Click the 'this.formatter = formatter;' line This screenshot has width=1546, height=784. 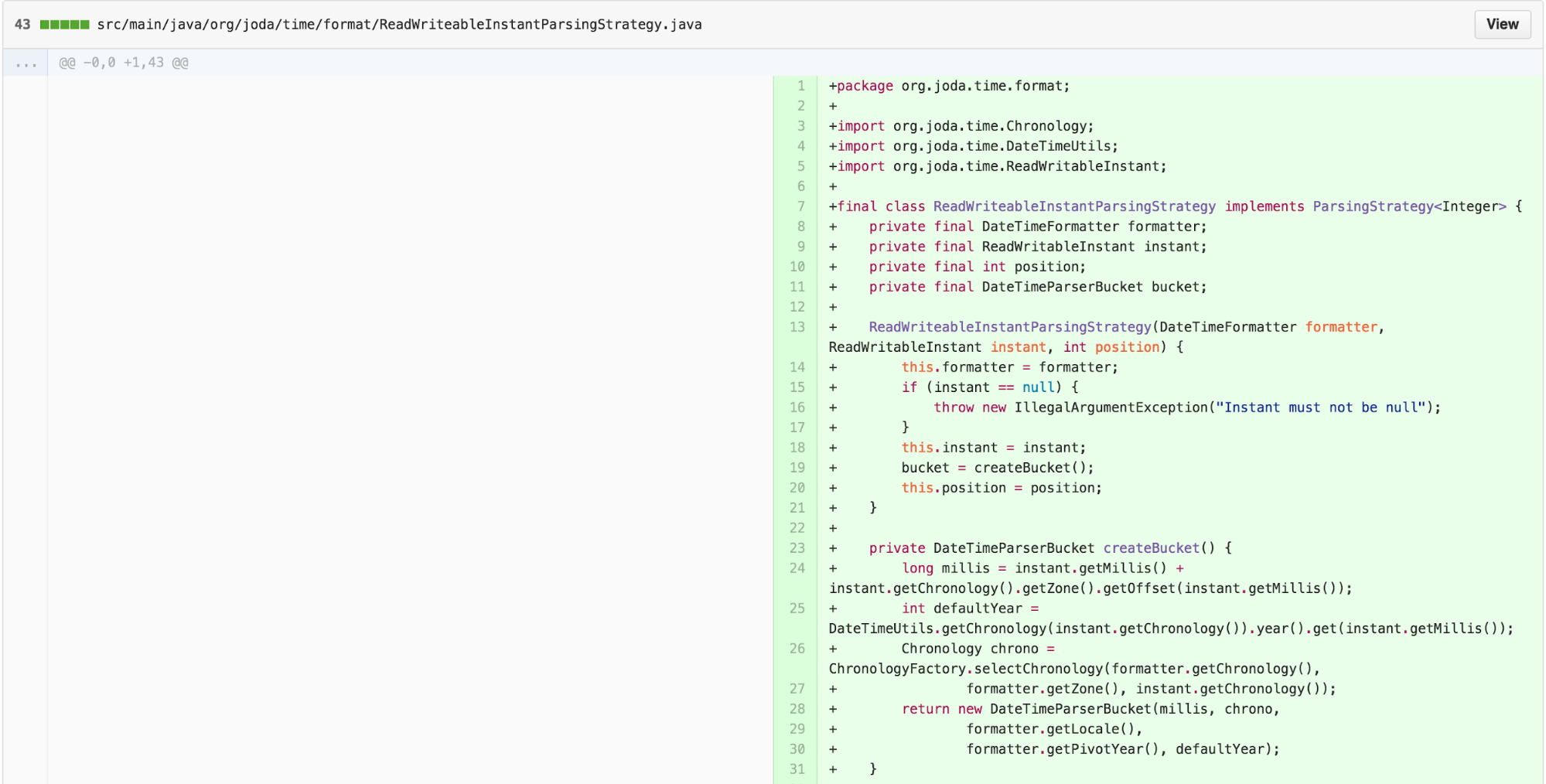pyautogui.click(x=1009, y=367)
